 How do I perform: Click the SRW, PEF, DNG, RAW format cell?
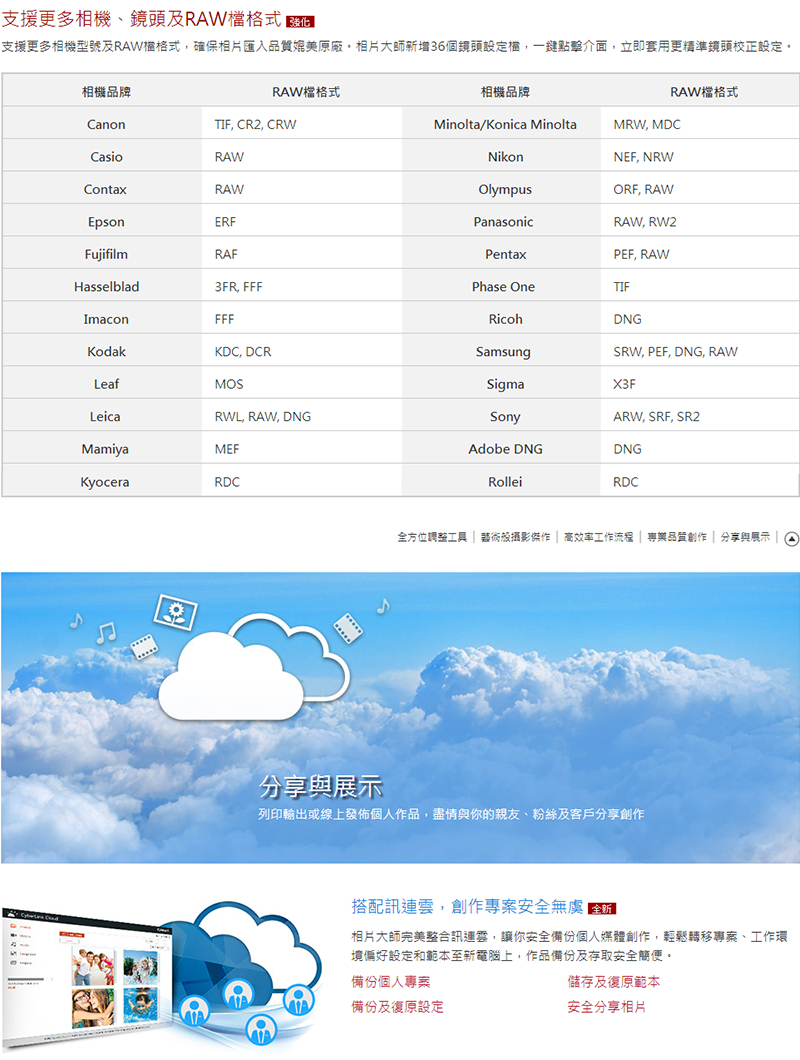coord(700,352)
